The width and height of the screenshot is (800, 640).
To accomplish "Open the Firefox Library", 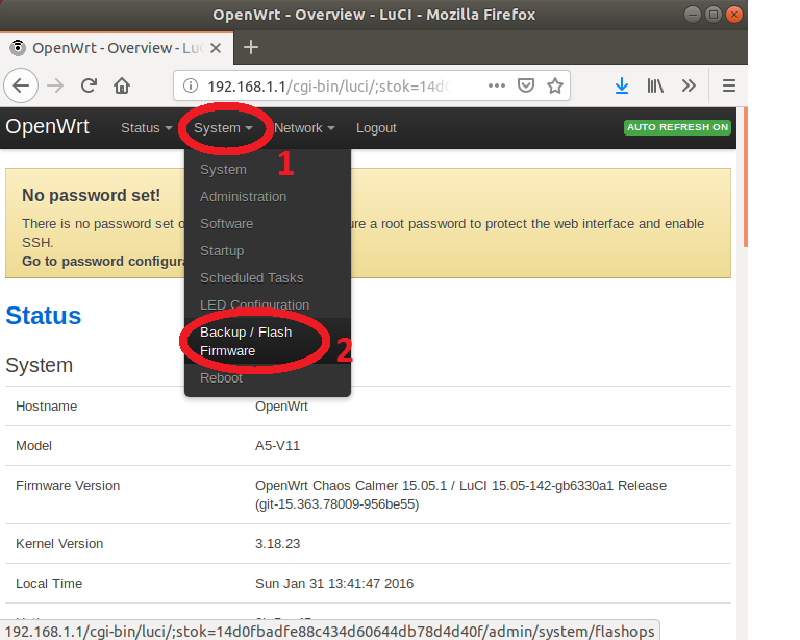I will pos(655,86).
